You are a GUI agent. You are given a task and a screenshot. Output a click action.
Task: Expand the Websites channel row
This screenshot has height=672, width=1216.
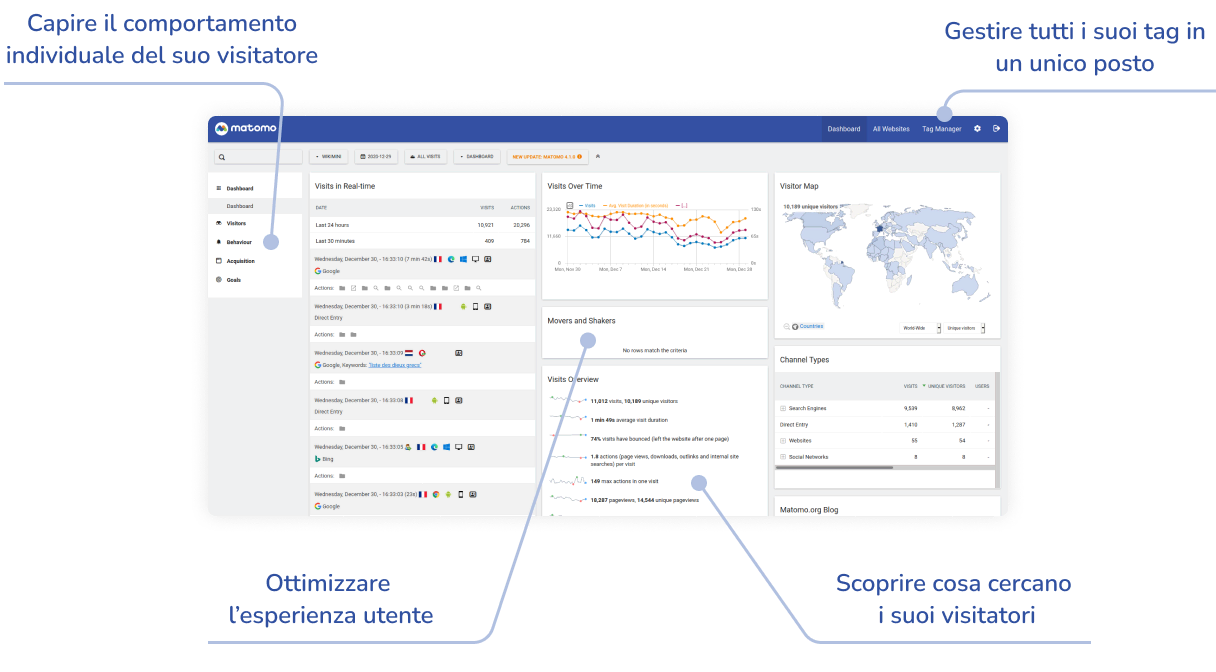pyautogui.click(x=783, y=441)
